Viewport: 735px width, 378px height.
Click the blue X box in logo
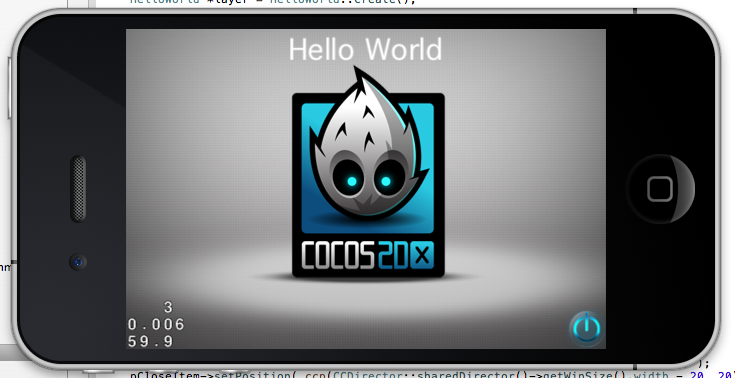pos(422,255)
